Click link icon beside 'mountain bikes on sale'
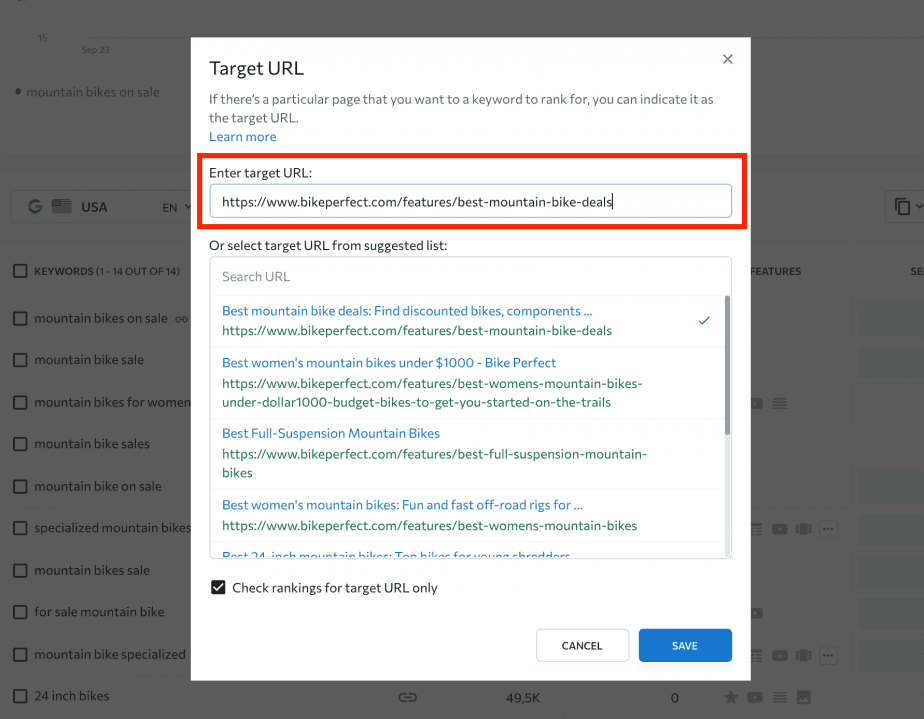This screenshot has width=924, height=719. click(x=182, y=319)
